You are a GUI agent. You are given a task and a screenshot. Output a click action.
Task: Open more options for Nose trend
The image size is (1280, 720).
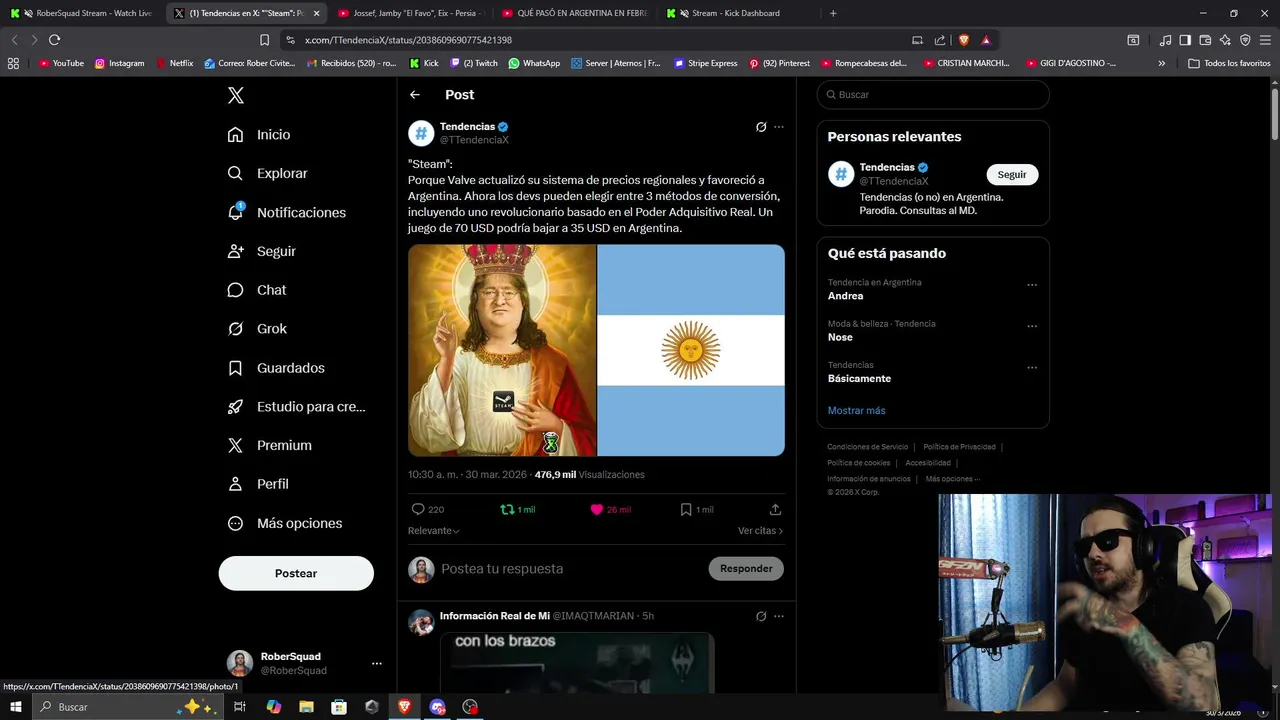1032,326
